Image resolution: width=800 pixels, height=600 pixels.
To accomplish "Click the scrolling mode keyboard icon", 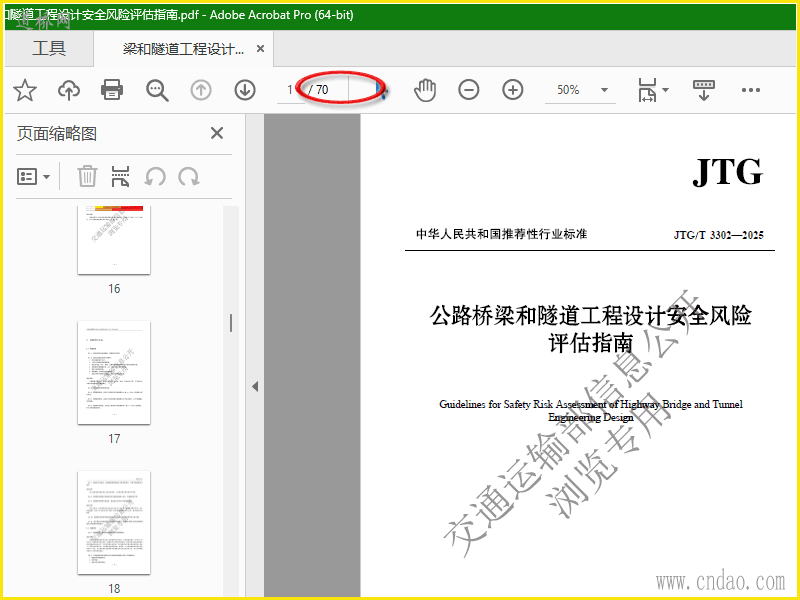I will [704, 90].
